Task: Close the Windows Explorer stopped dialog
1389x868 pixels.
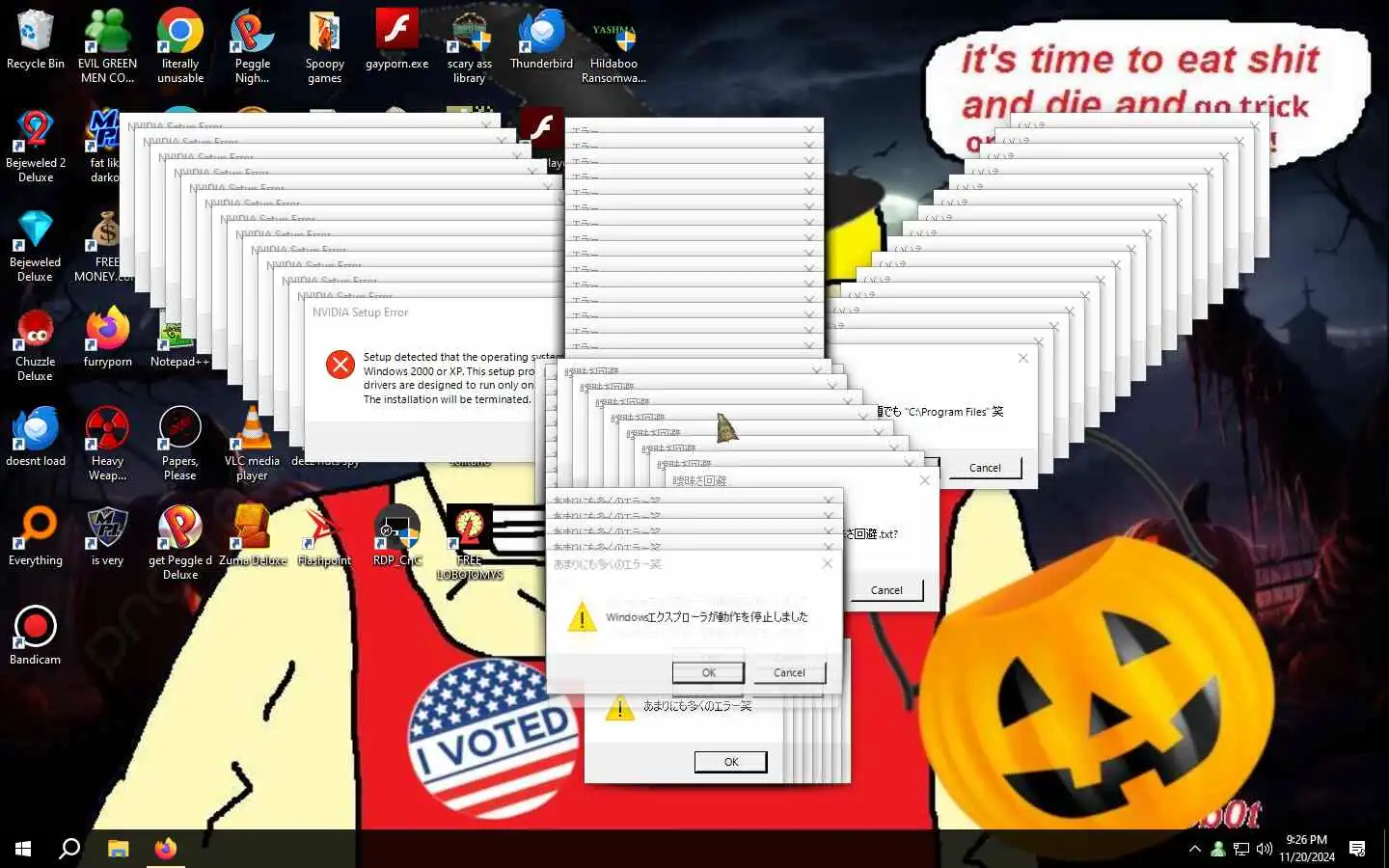Action: coord(827,563)
